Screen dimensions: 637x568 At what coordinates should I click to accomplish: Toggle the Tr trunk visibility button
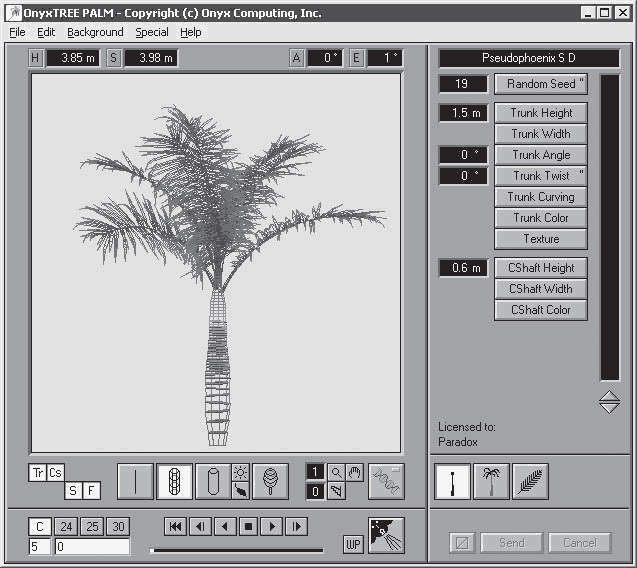(37, 473)
